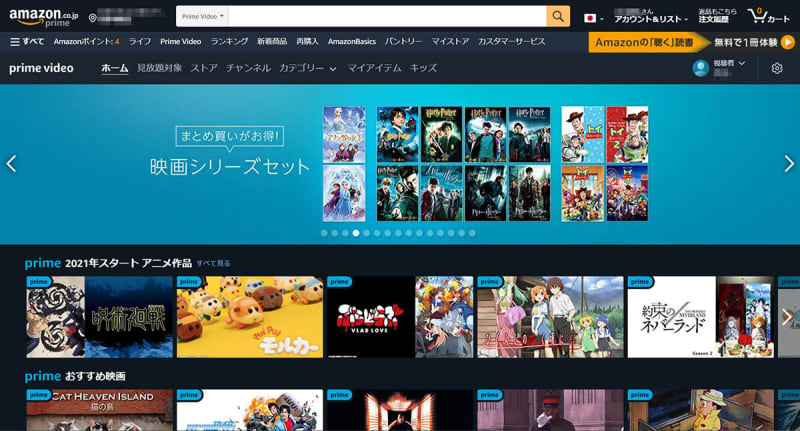The height and width of the screenshot is (431, 800).
Task: Click the Amazon.co.jp prime logo
Action: point(43,17)
